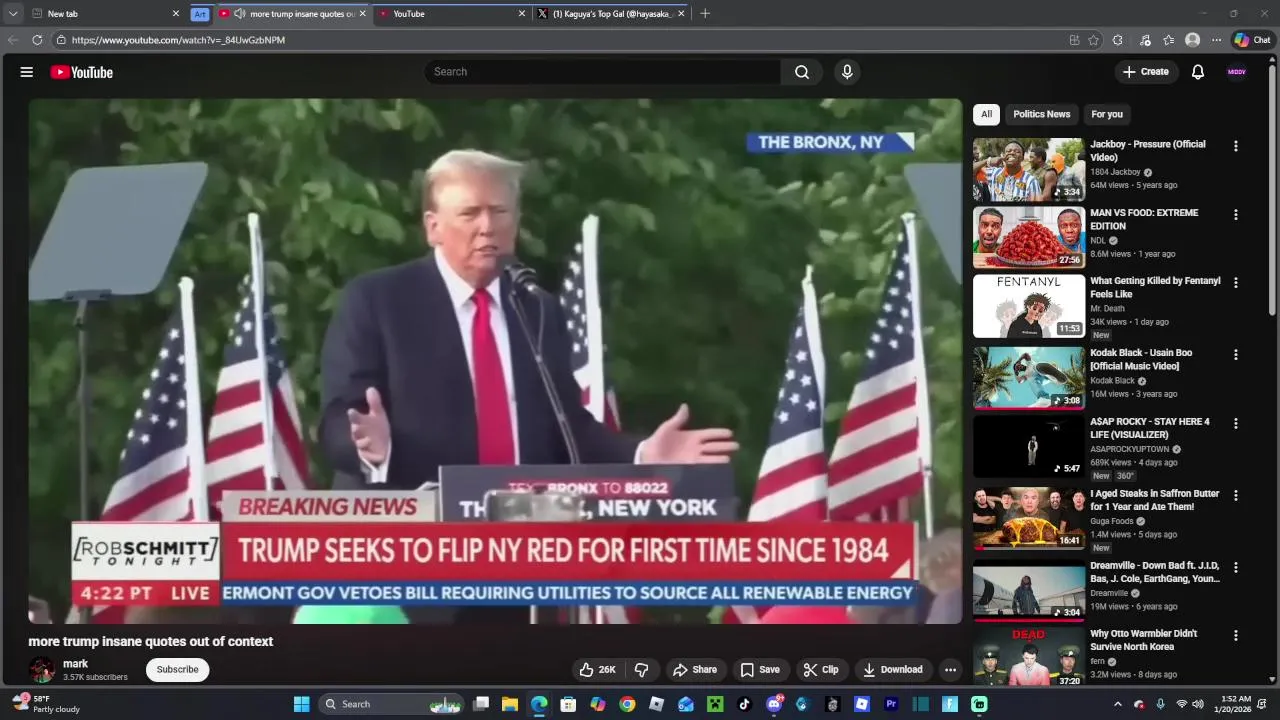The width and height of the screenshot is (1280, 720).
Task: Click the YouTube search input field
Action: pyautogui.click(x=603, y=72)
